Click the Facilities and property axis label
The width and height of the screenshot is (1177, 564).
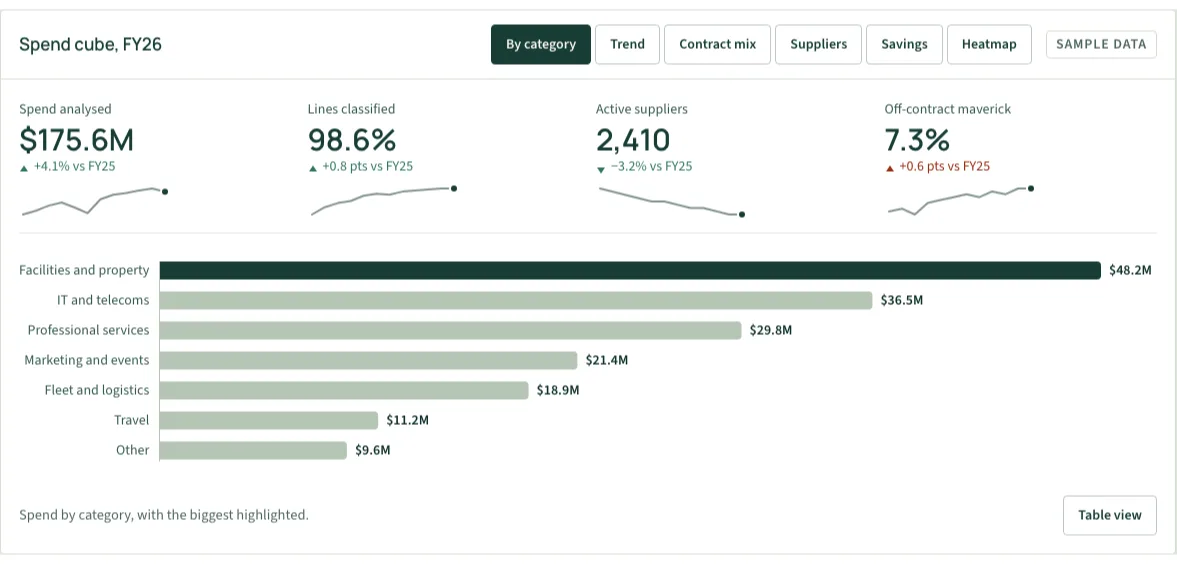pos(84,270)
